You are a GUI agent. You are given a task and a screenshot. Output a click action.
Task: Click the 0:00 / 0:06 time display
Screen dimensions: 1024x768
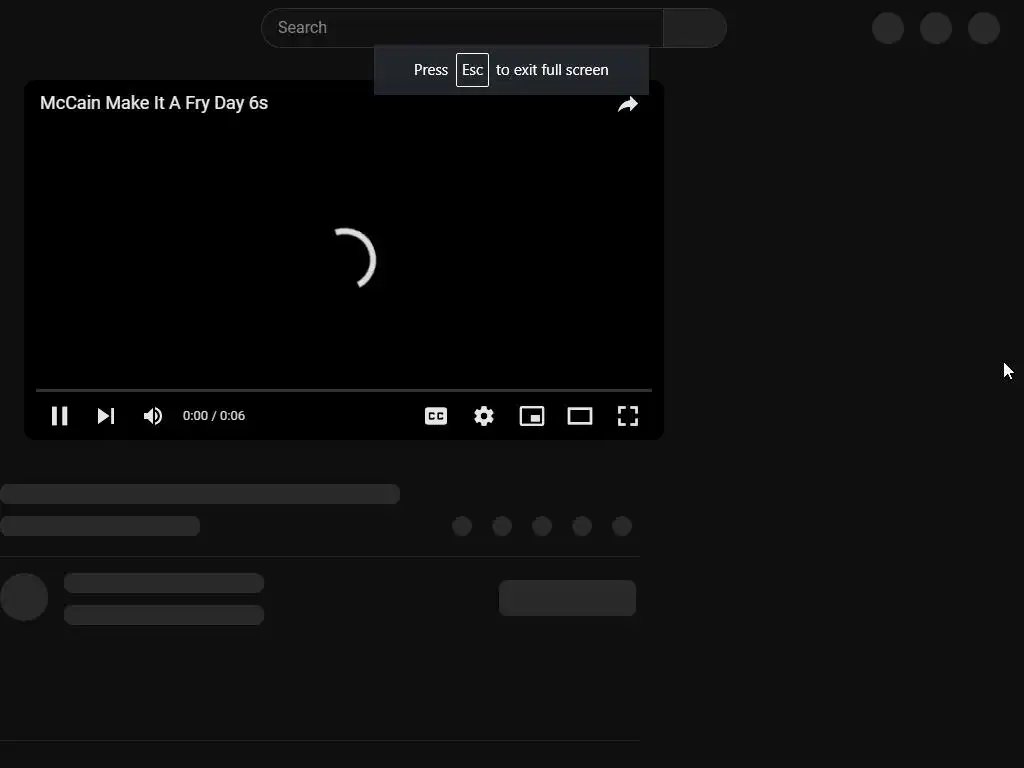214,416
